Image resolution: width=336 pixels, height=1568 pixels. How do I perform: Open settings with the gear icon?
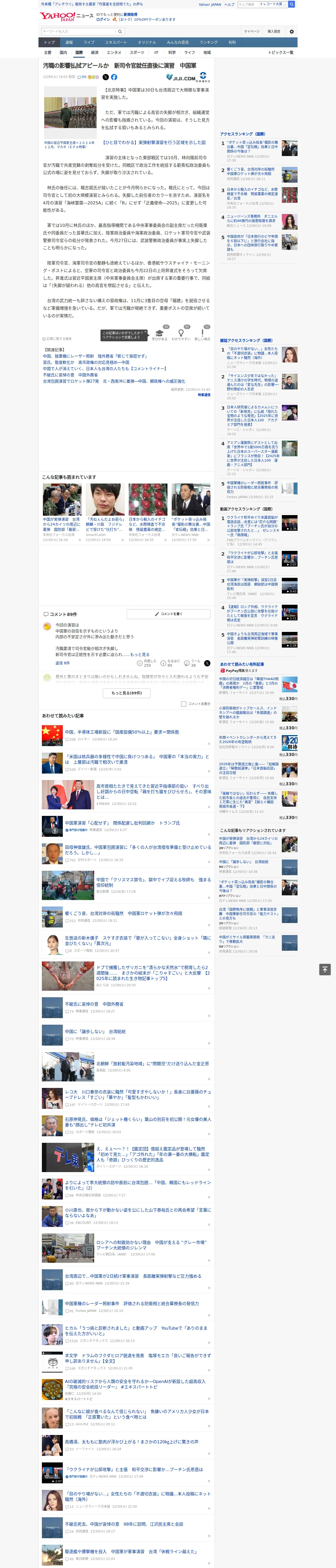(292, 31)
